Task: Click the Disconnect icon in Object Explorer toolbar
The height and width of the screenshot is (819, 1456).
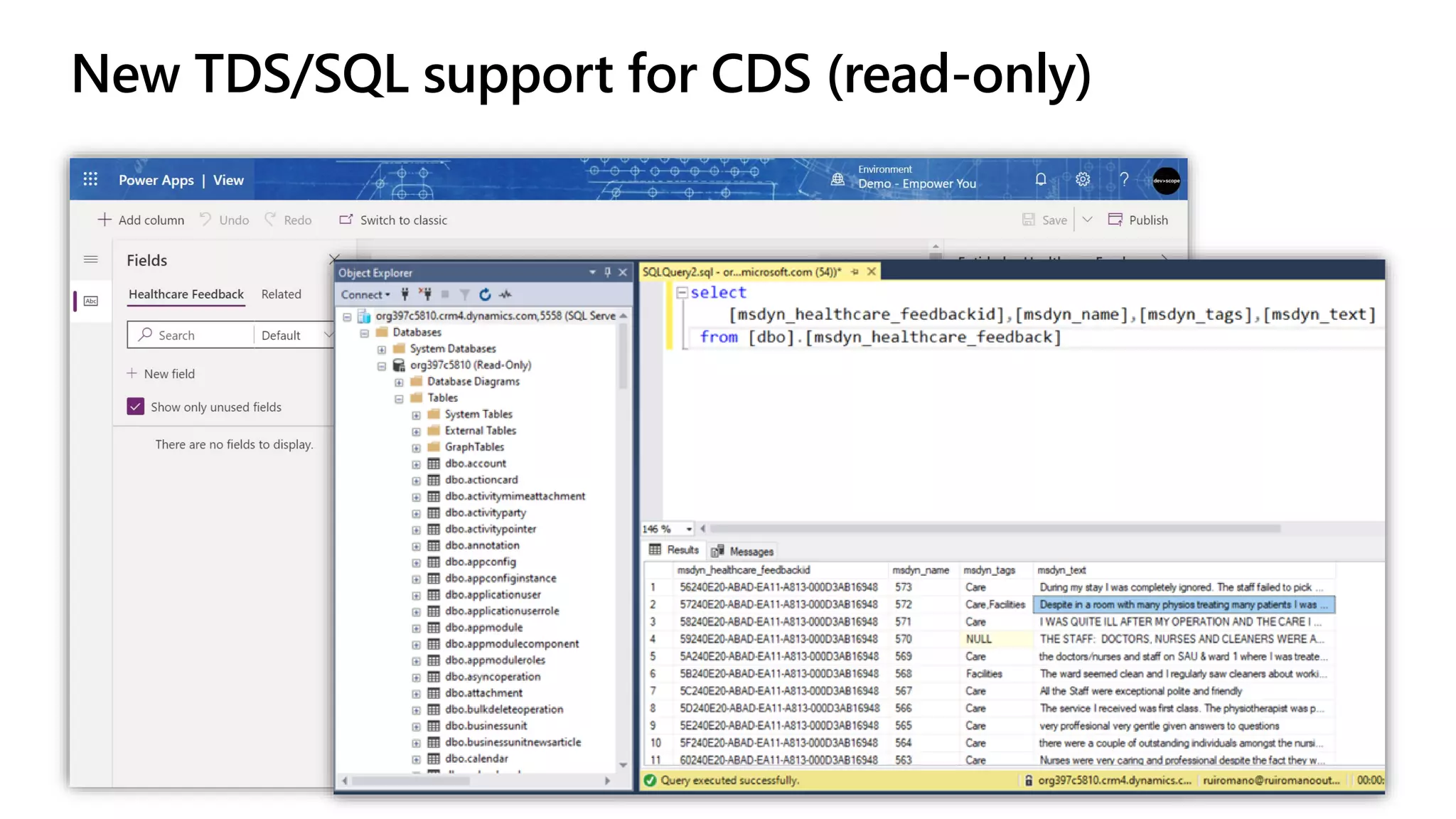Action: coord(425,294)
